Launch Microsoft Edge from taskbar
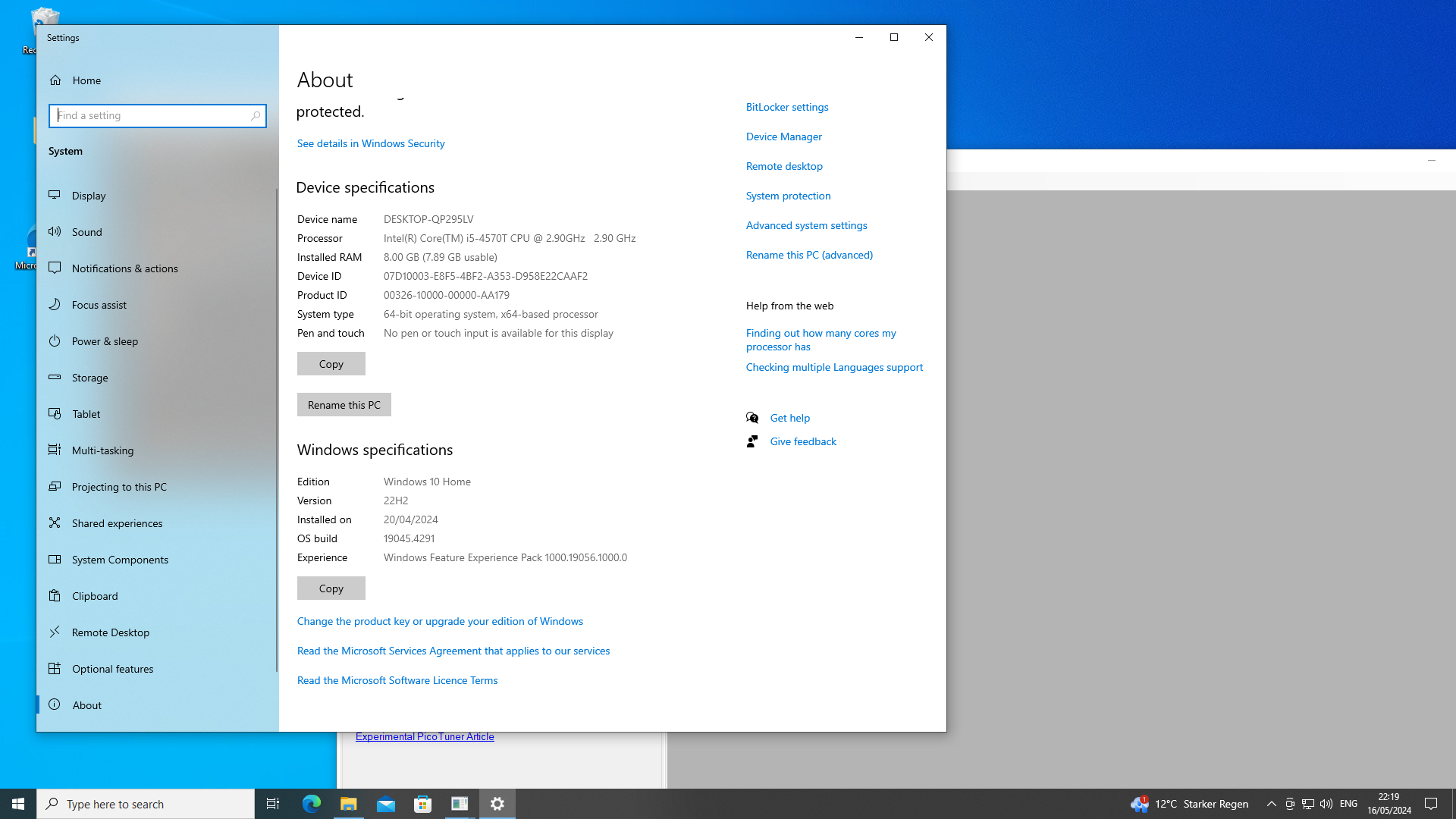This screenshot has width=1456, height=819. (x=311, y=804)
